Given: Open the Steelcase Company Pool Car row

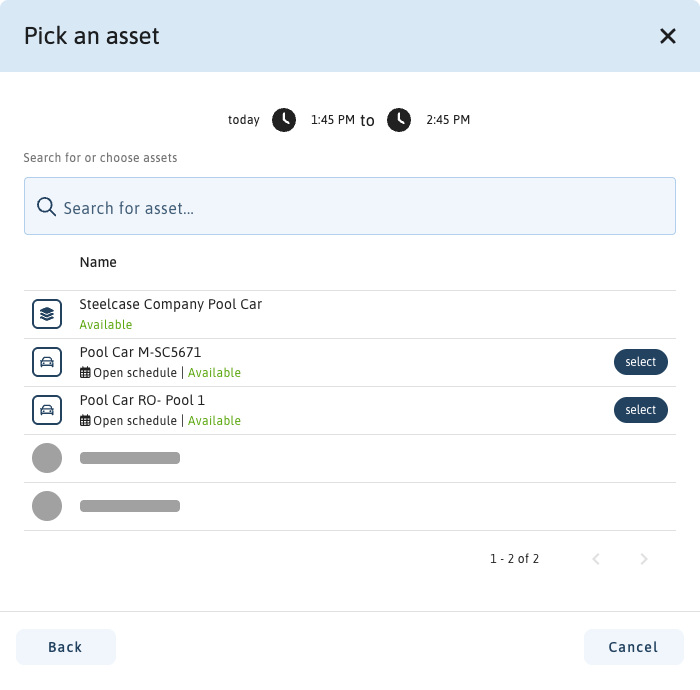Looking at the screenshot, I should tap(171, 304).
